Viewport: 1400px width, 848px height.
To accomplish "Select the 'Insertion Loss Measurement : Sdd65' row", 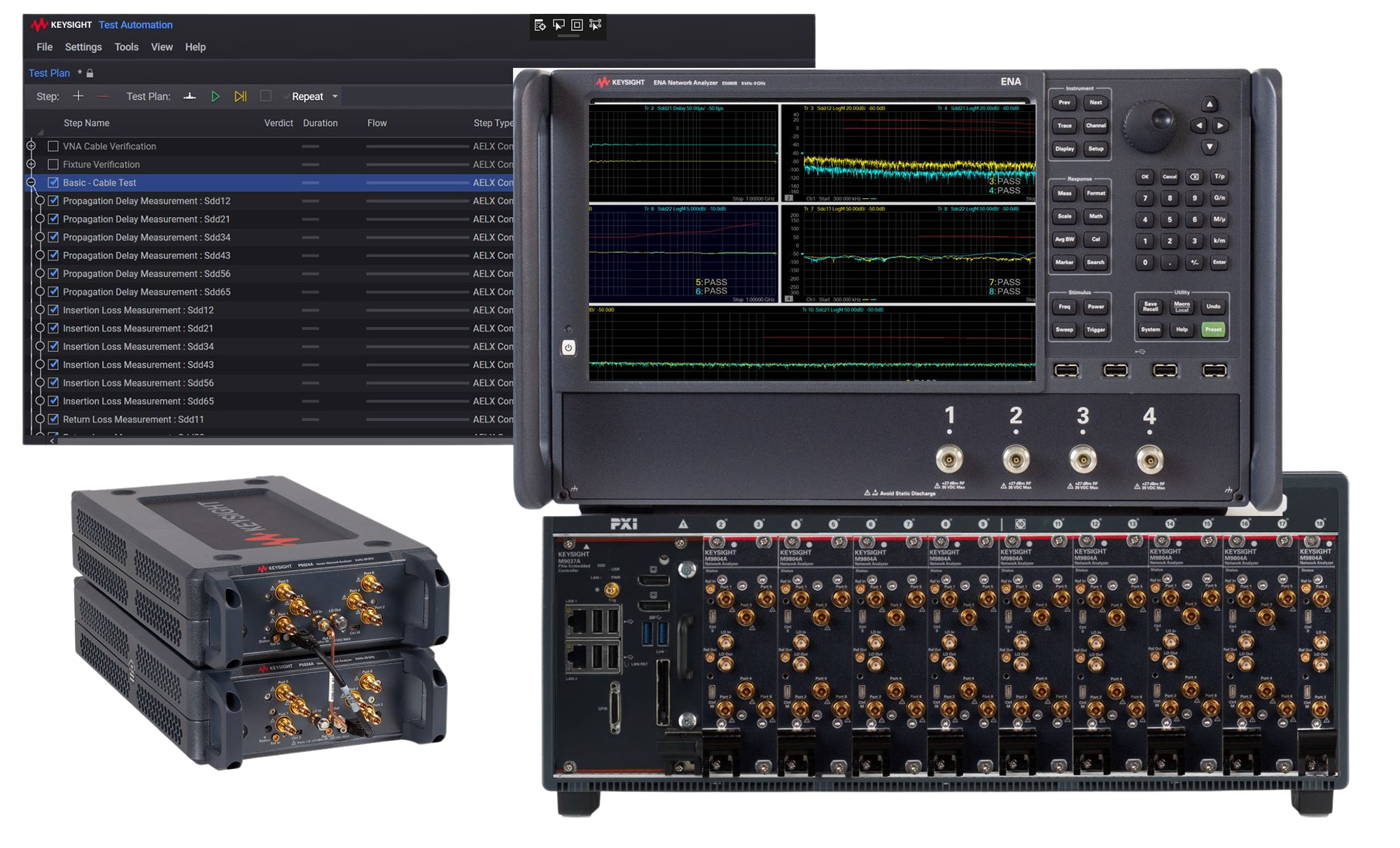I will pyautogui.click(x=269, y=401).
